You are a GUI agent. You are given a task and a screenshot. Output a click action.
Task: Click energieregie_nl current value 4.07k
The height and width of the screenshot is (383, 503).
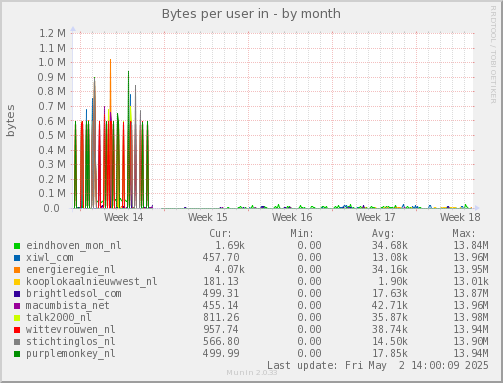click(x=230, y=270)
